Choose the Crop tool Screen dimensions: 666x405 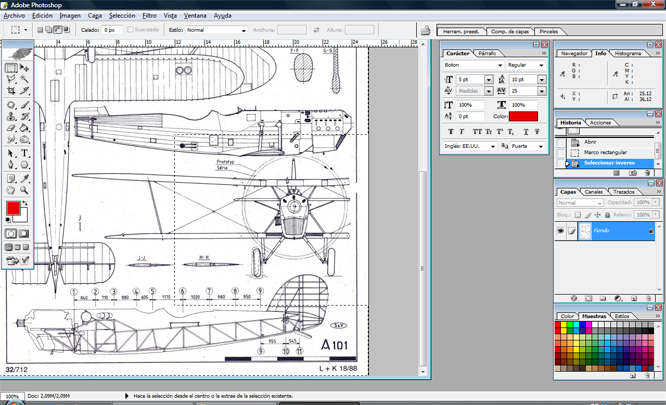click(11, 91)
